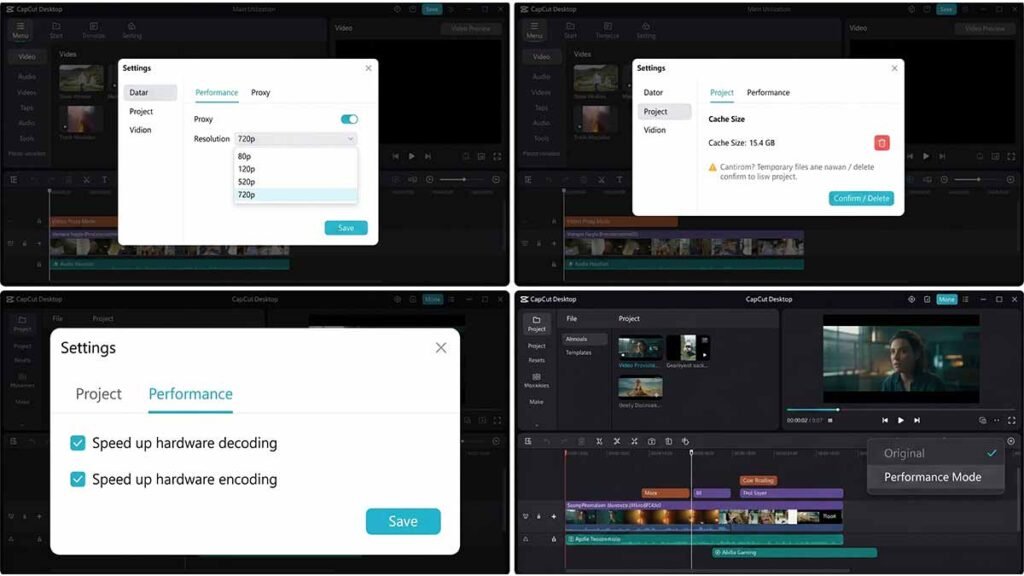Open the File menu in the editor media panel
Viewport: 1024px width, 576px height.
click(571, 319)
